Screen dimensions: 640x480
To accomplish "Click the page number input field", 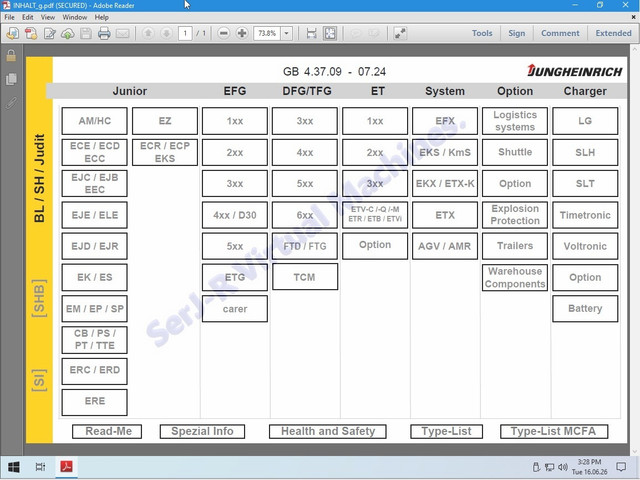I will [185, 33].
